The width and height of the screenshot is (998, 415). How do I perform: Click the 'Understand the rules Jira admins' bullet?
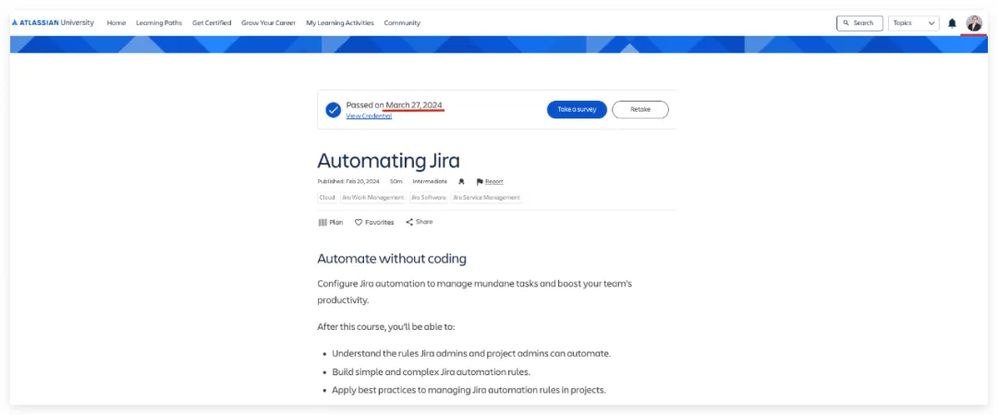click(x=471, y=353)
